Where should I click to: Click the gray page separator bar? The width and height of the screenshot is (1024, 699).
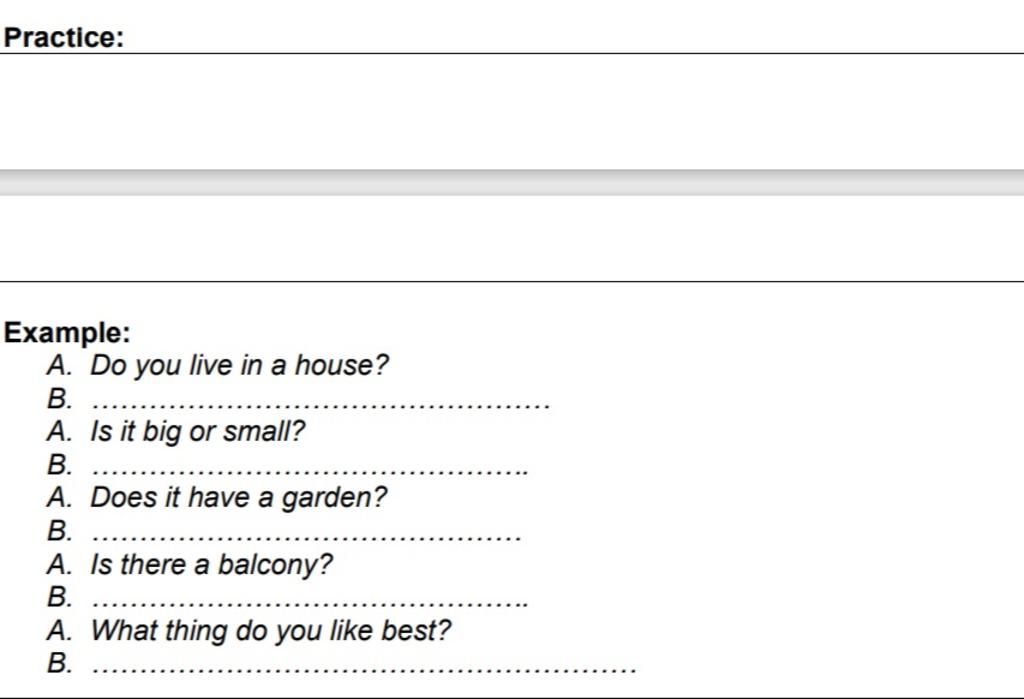pyautogui.click(x=512, y=182)
